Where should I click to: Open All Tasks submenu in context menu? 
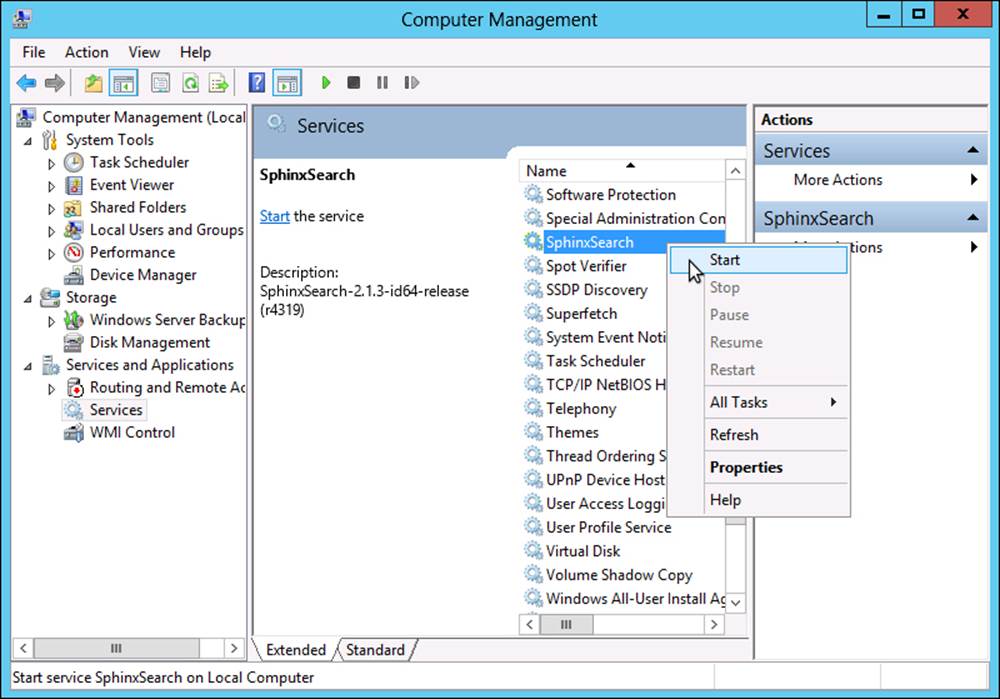[759, 402]
